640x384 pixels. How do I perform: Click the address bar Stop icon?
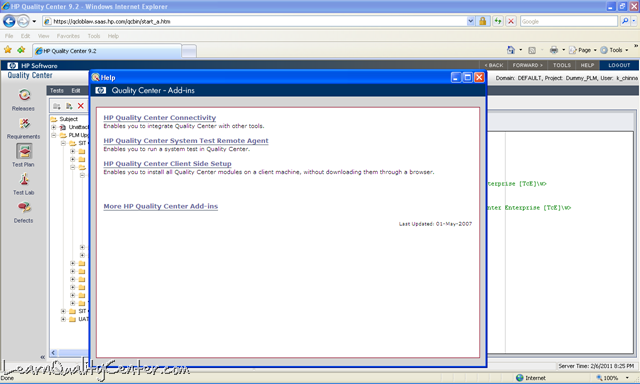click(x=511, y=21)
